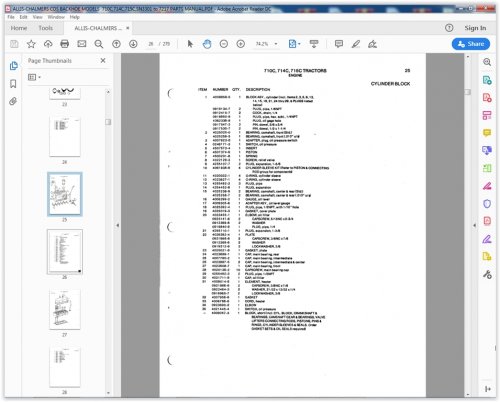The width and height of the screenshot is (500, 402).
Task: Add a comment sticky note
Action: pos(339,44)
